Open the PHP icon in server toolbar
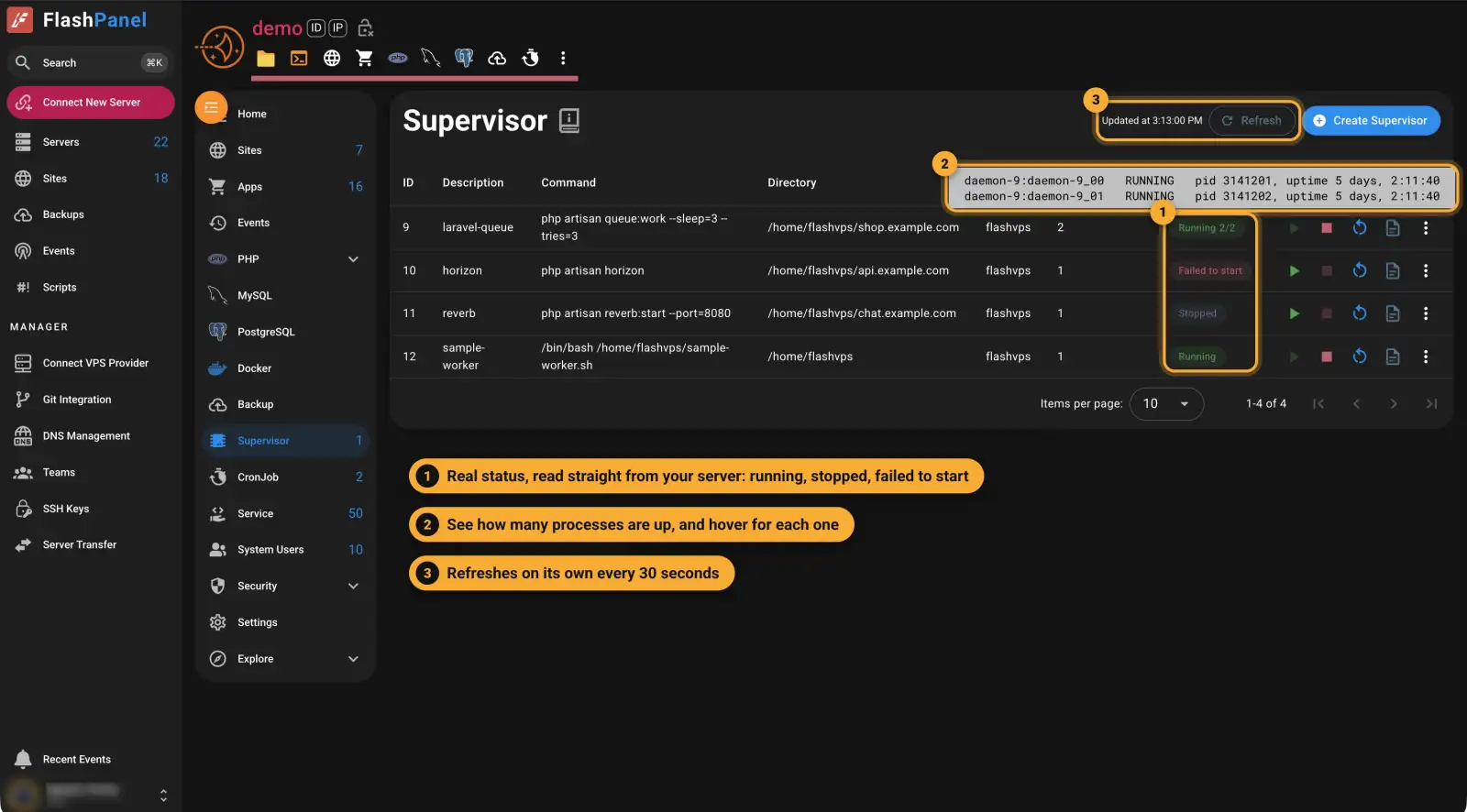Viewport: 1467px width, 812px height. [398, 58]
